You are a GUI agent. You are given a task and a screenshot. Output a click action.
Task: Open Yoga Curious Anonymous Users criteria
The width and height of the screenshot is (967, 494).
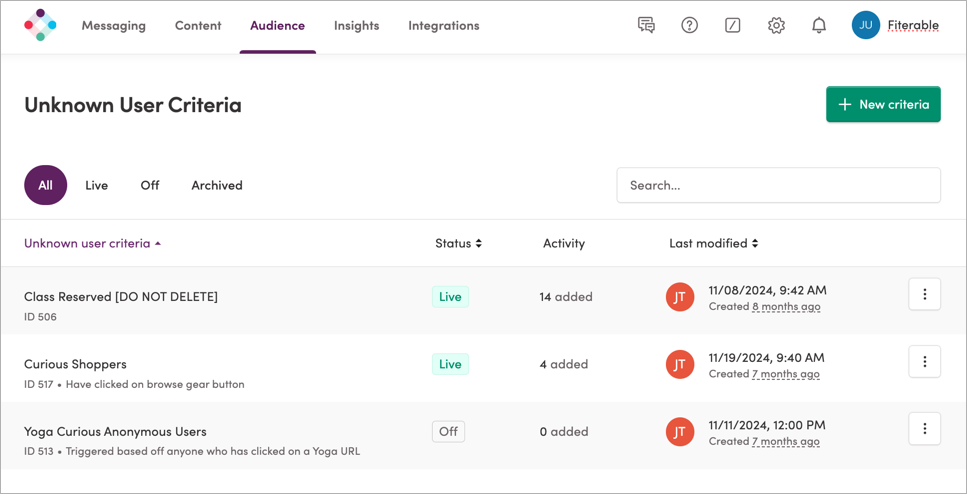pos(115,431)
